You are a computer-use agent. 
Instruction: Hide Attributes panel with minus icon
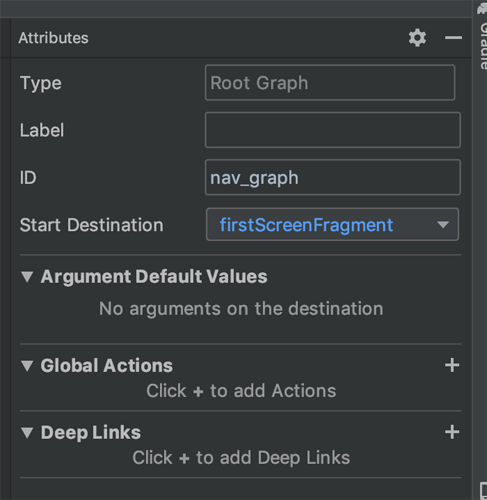tap(453, 38)
